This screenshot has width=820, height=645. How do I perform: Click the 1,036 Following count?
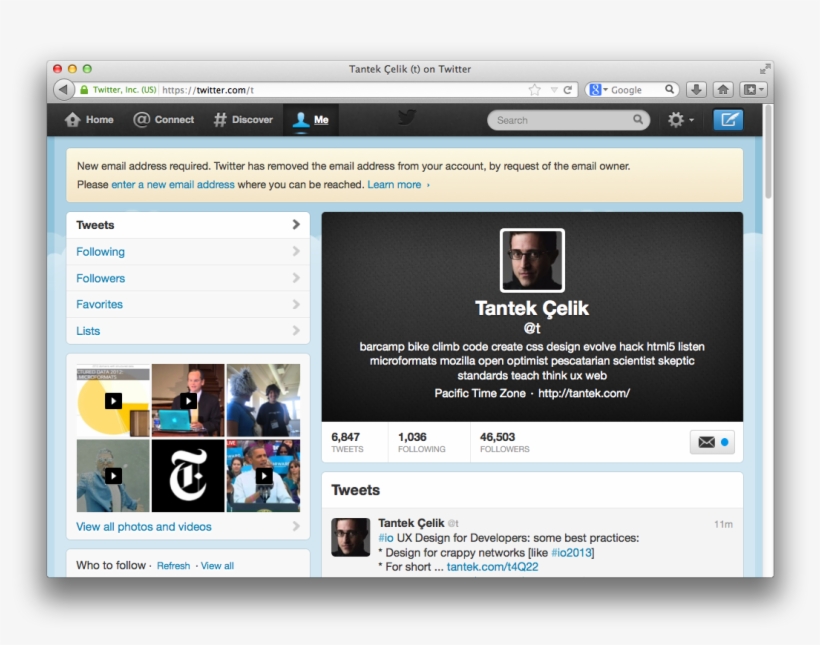coord(422,442)
